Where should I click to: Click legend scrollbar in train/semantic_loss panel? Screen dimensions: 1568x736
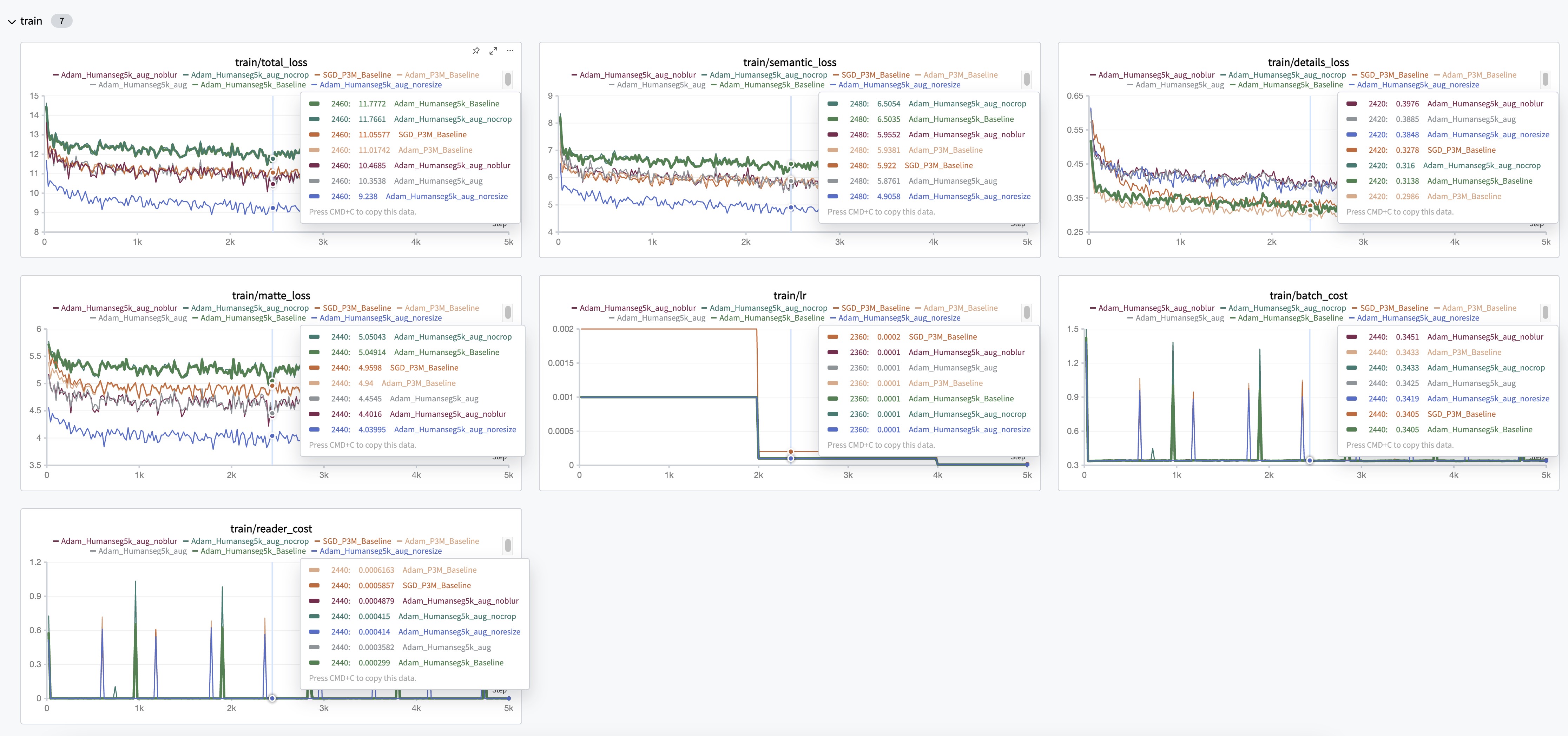(1026, 79)
